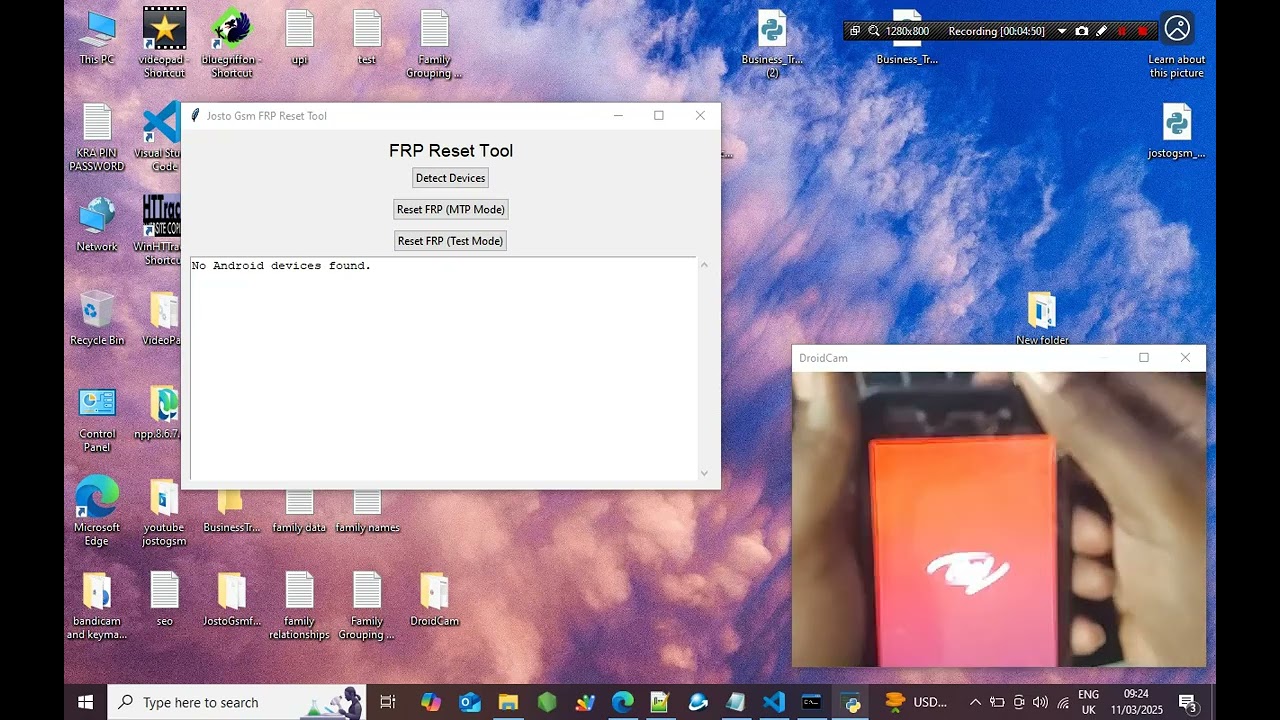
Task: Open the New folder desktop icon
Action: (1042, 318)
